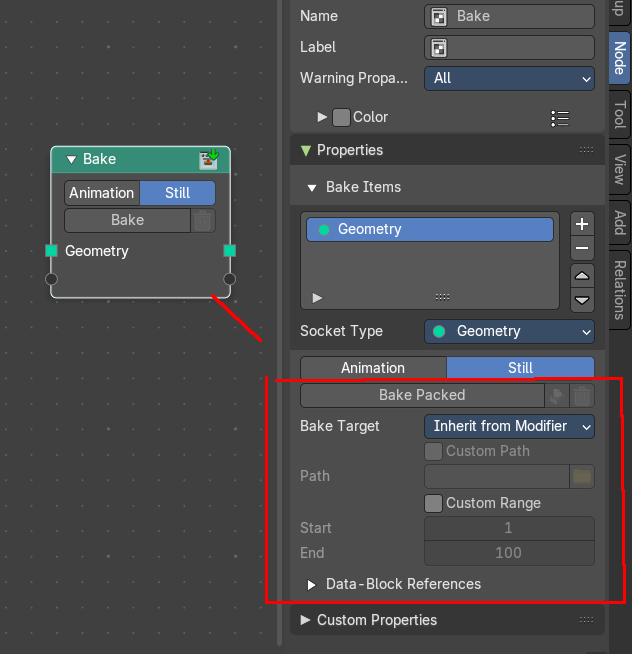Collapse the Bake node with its header triangle
The width and height of the screenshot is (632, 654).
click(71, 159)
